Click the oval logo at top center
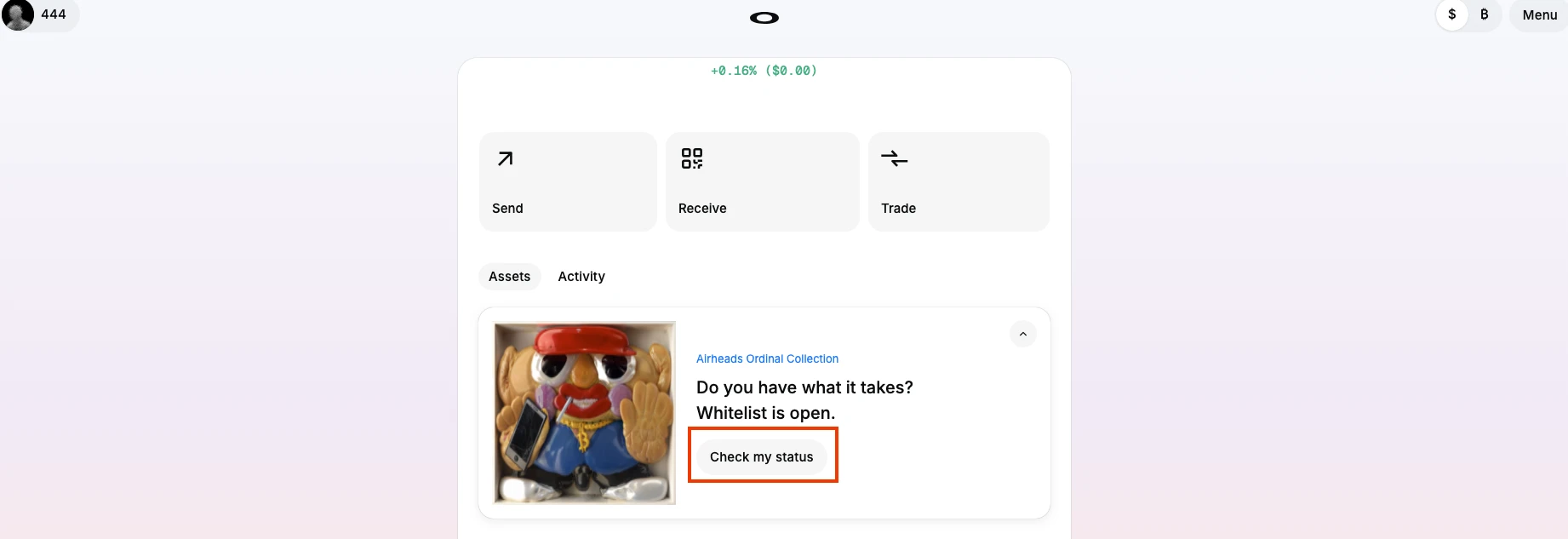Screen dimensions: 1568x539 point(764,18)
